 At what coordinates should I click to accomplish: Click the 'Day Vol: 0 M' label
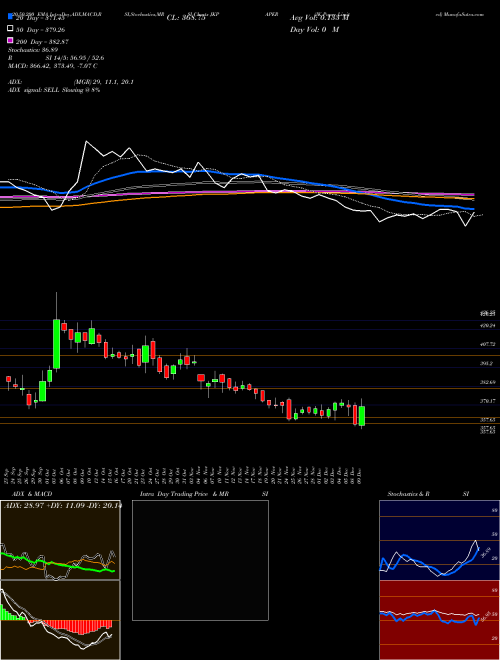314,30
